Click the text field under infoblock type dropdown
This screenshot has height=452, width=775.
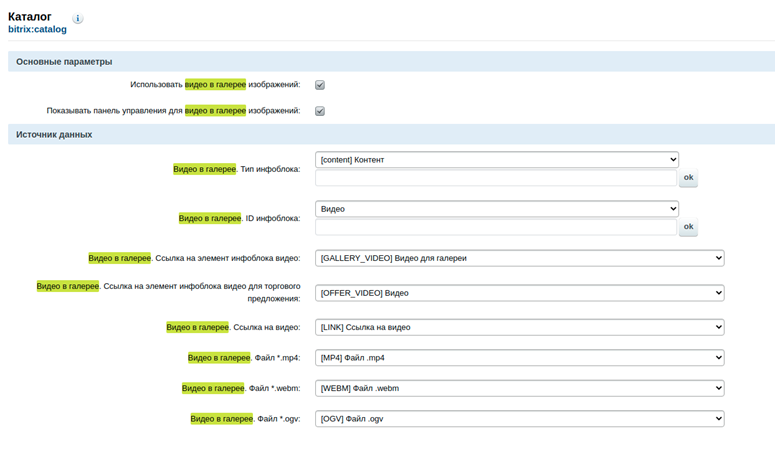click(495, 178)
